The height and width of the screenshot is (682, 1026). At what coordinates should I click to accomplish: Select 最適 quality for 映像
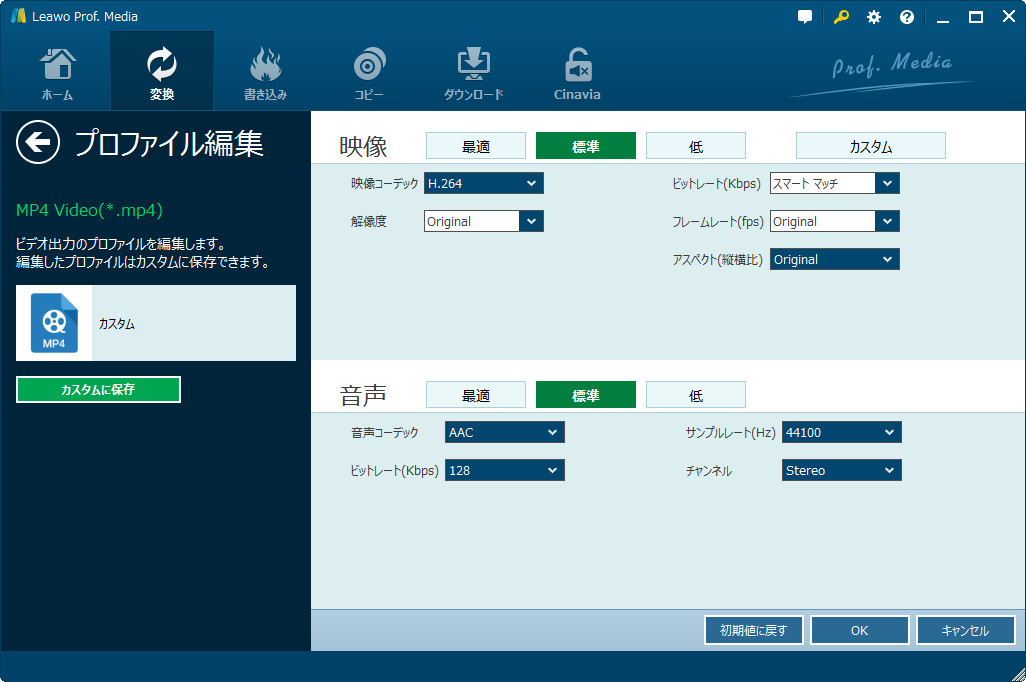click(475, 145)
